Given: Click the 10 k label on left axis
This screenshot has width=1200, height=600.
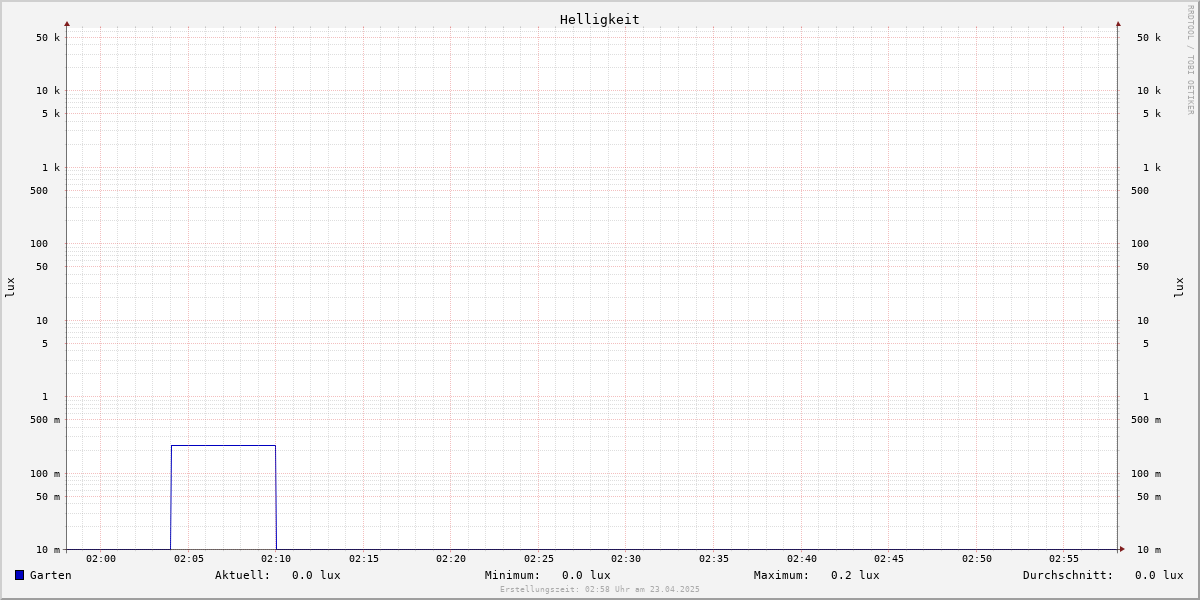Looking at the screenshot, I should pos(48,91).
